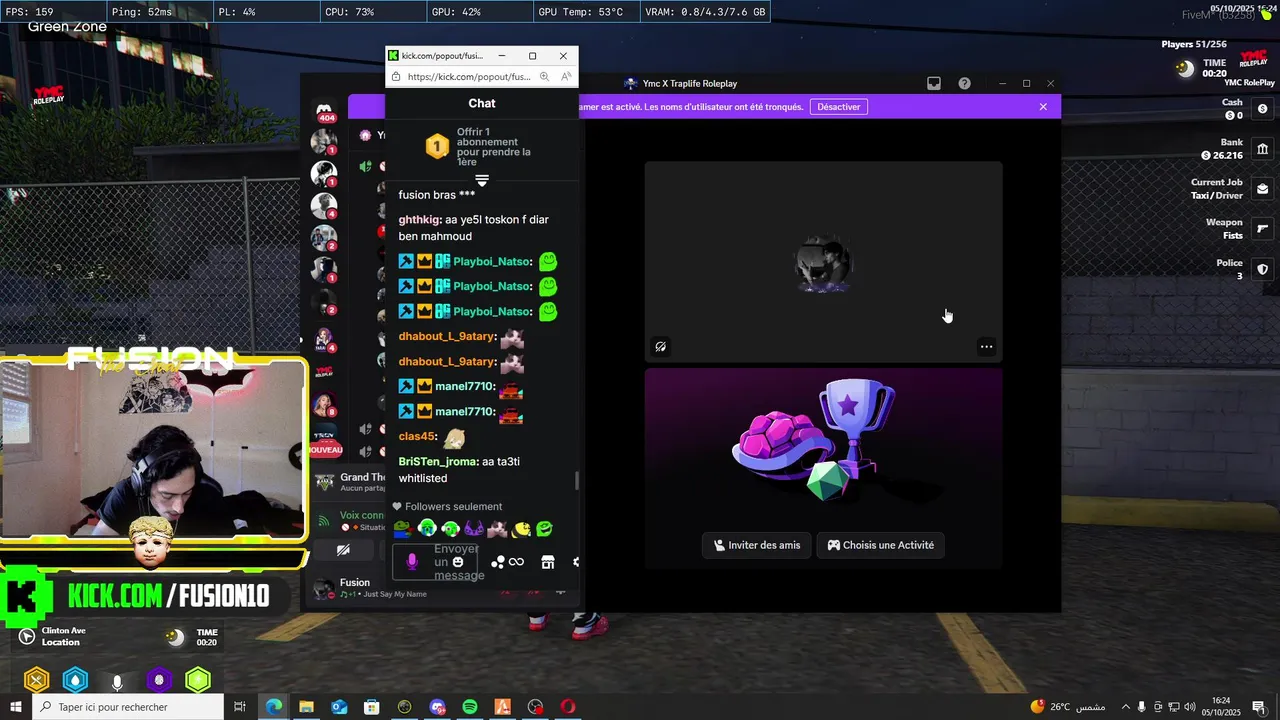This screenshot has width=1280, height=720.
Task: Expand the Kick chat leaderboard arrow
Action: (482, 180)
